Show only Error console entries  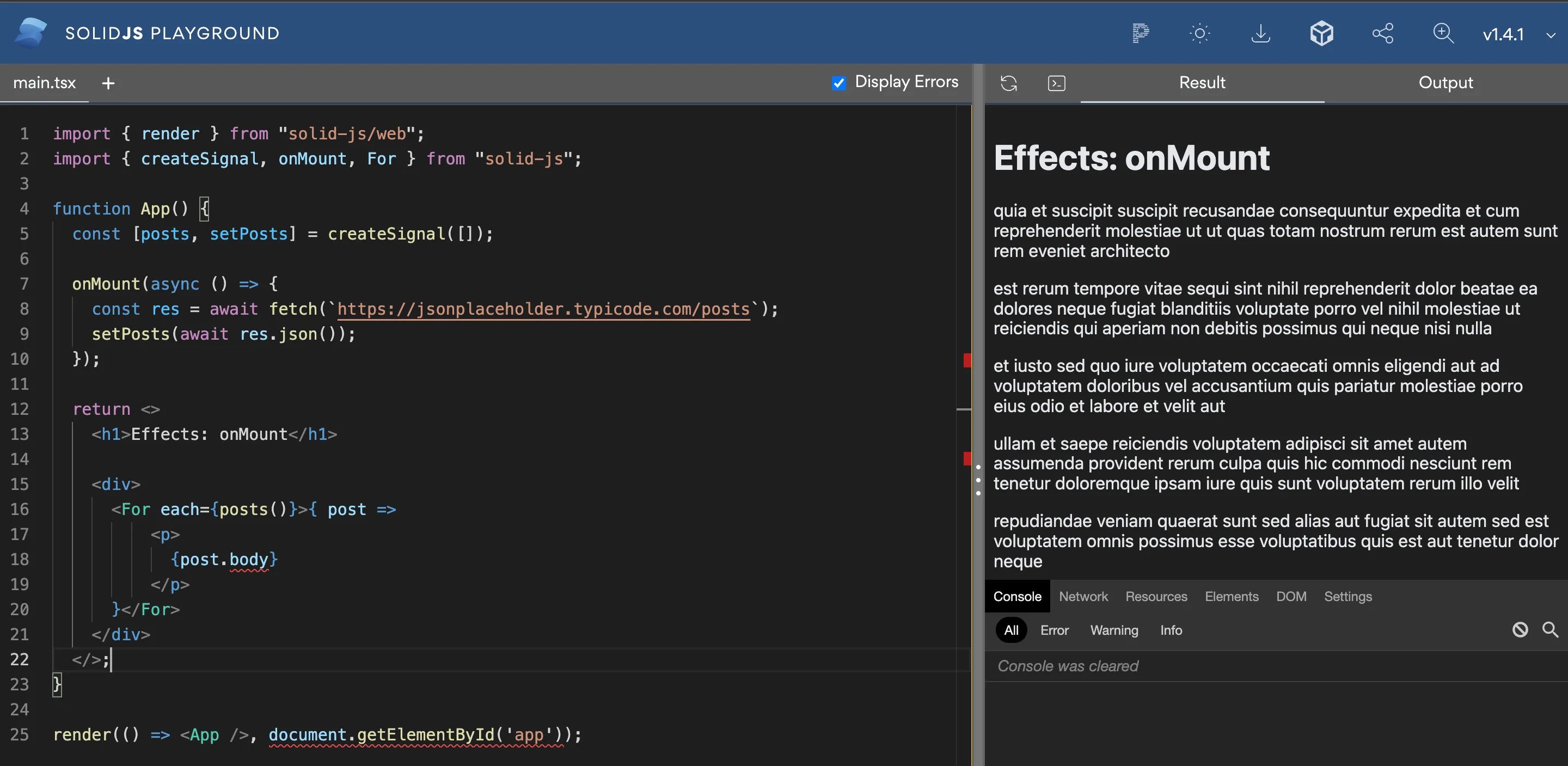tap(1054, 629)
